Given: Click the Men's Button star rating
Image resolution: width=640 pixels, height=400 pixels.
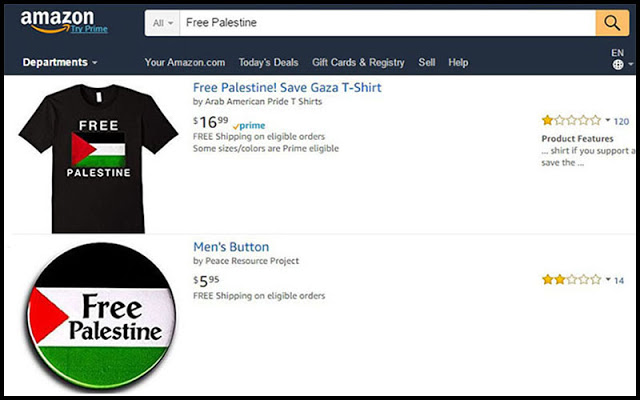Looking at the screenshot, I should (x=571, y=280).
